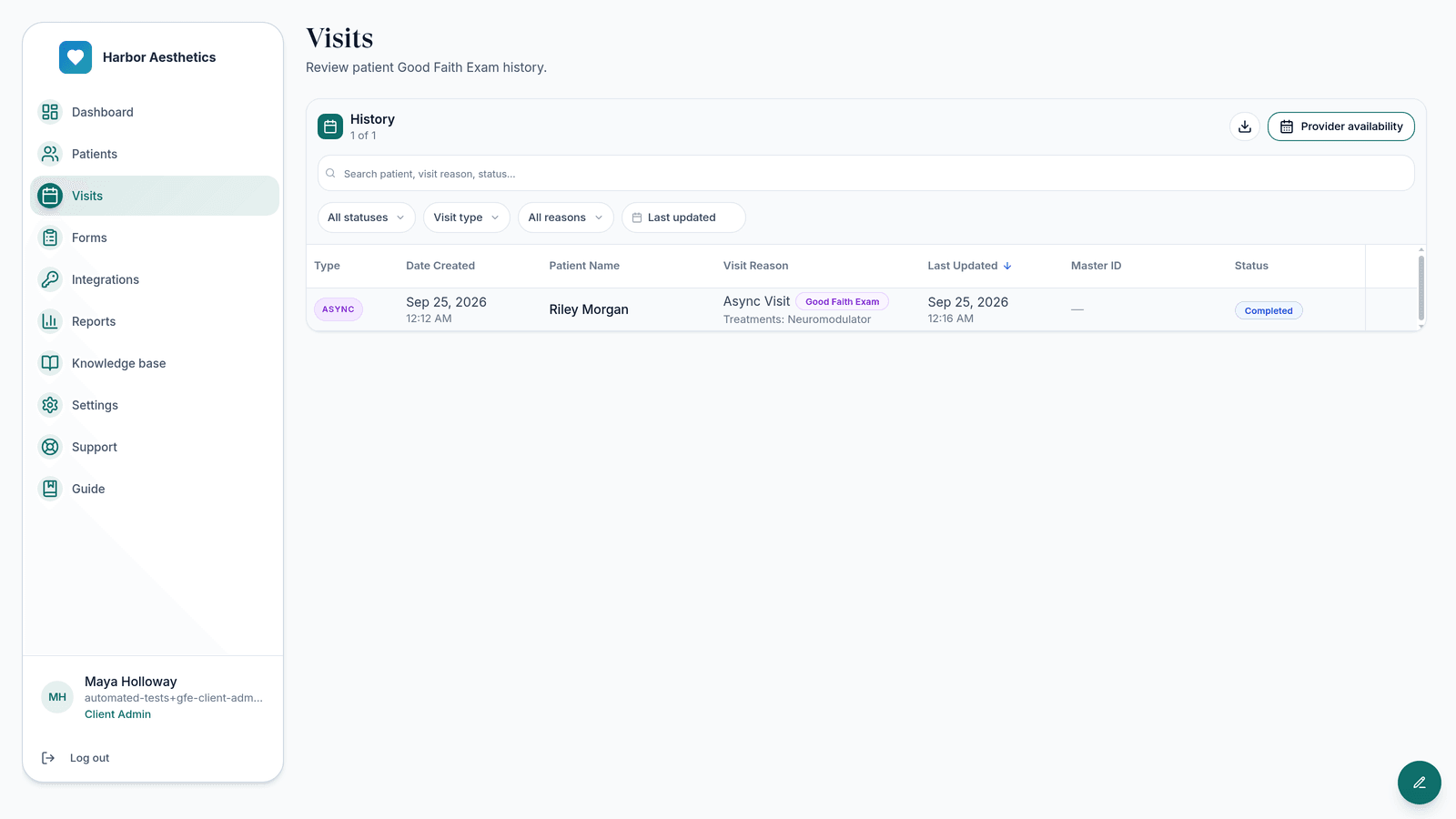Viewport: 1456px width, 819px height.
Task: Click the Client Admin role link
Action: pos(117,714)
